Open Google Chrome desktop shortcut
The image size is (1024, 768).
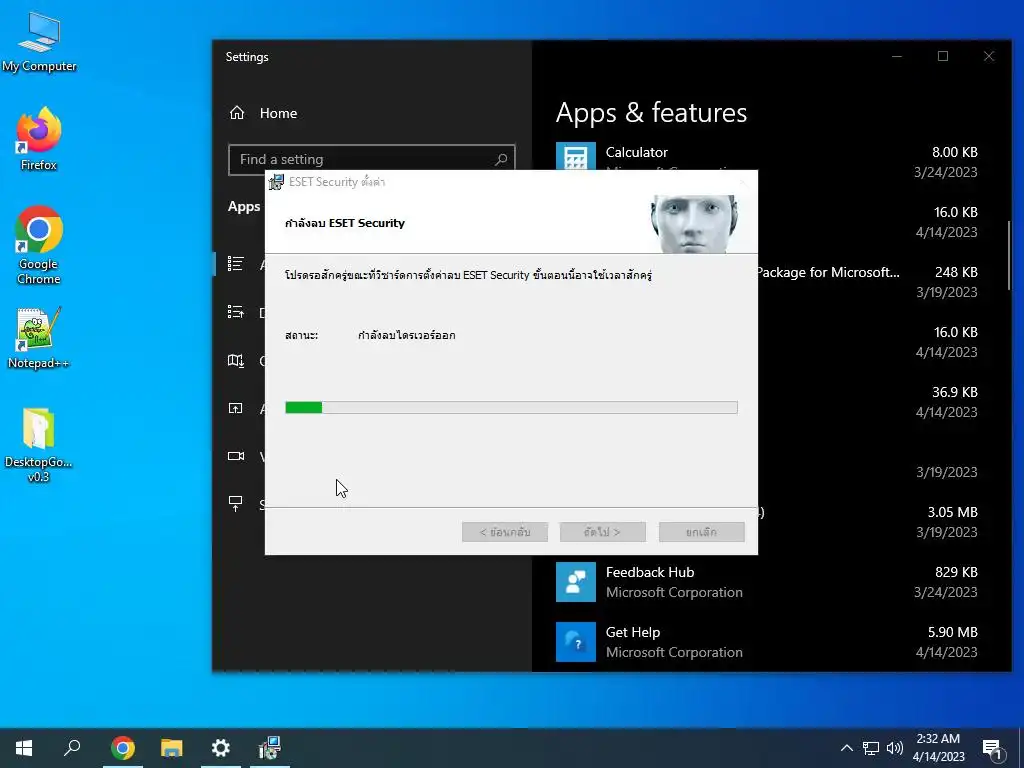click(39, 245)
